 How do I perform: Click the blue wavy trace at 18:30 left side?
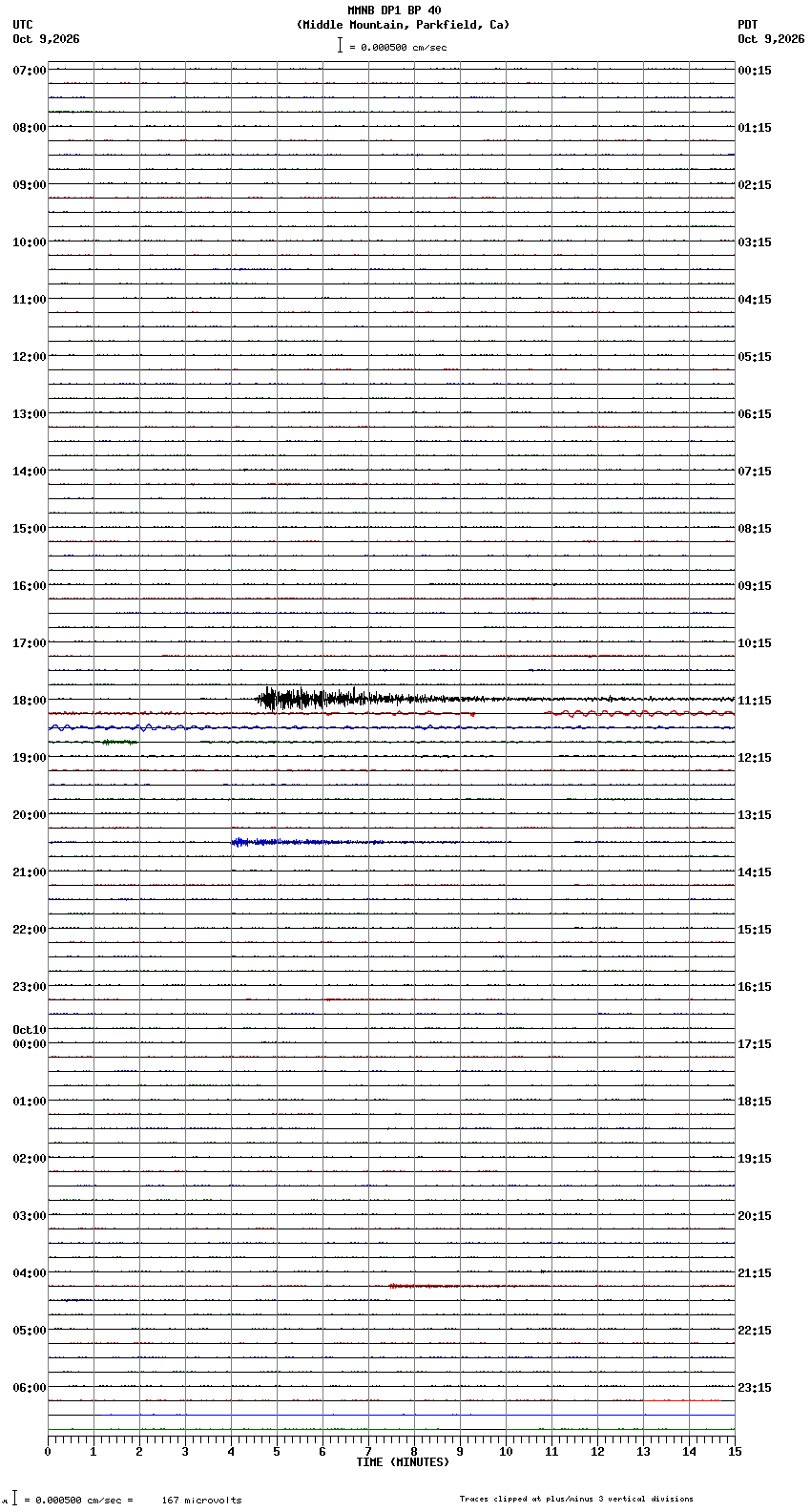pos(129,727)
